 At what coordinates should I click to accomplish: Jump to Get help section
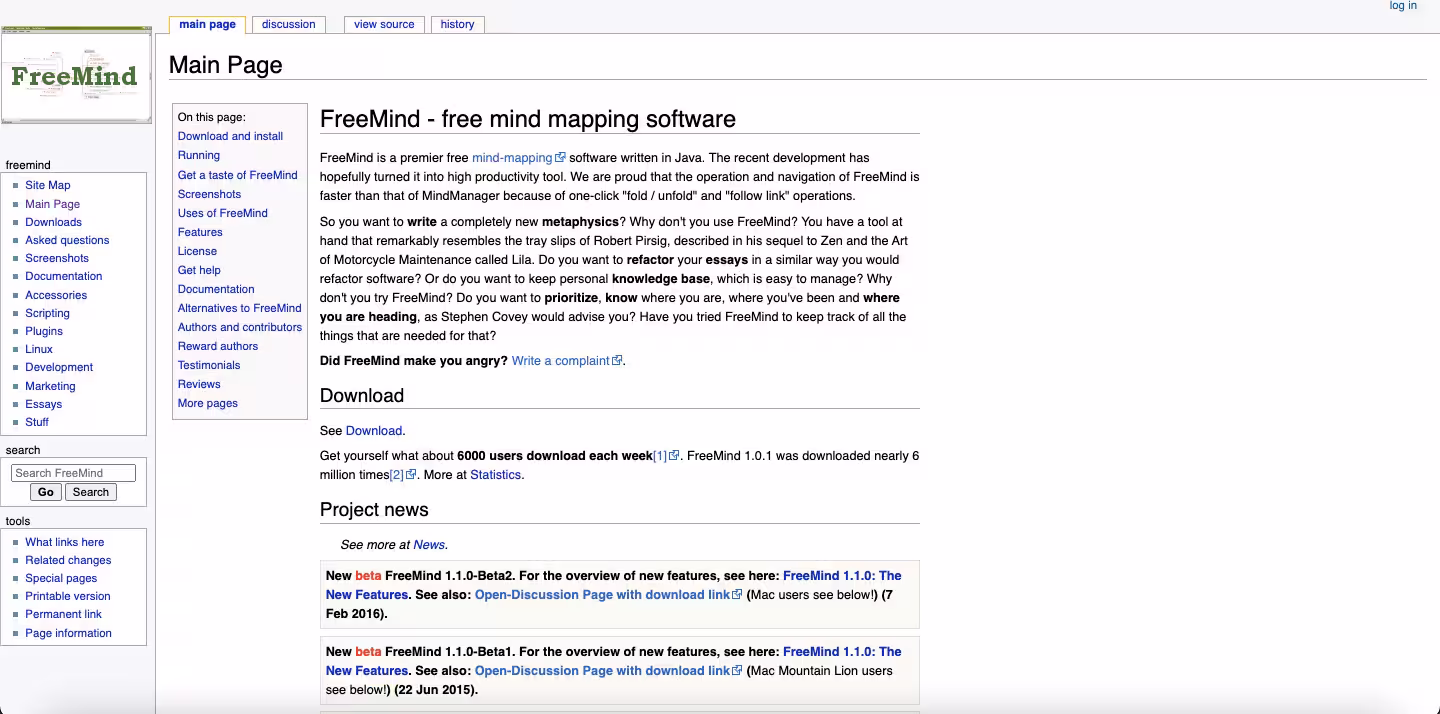[x=199, y=270]
